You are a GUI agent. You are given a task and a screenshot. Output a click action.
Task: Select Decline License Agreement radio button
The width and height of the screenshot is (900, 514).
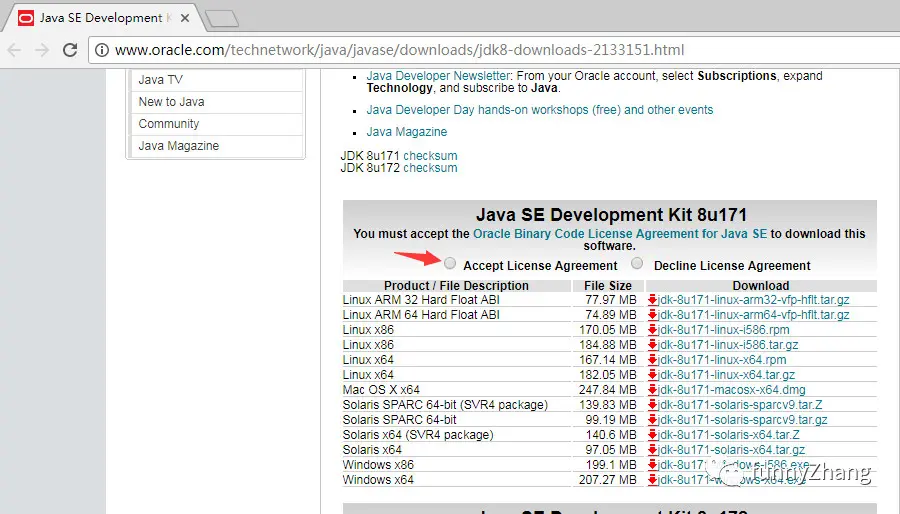(x=637, y=263)
